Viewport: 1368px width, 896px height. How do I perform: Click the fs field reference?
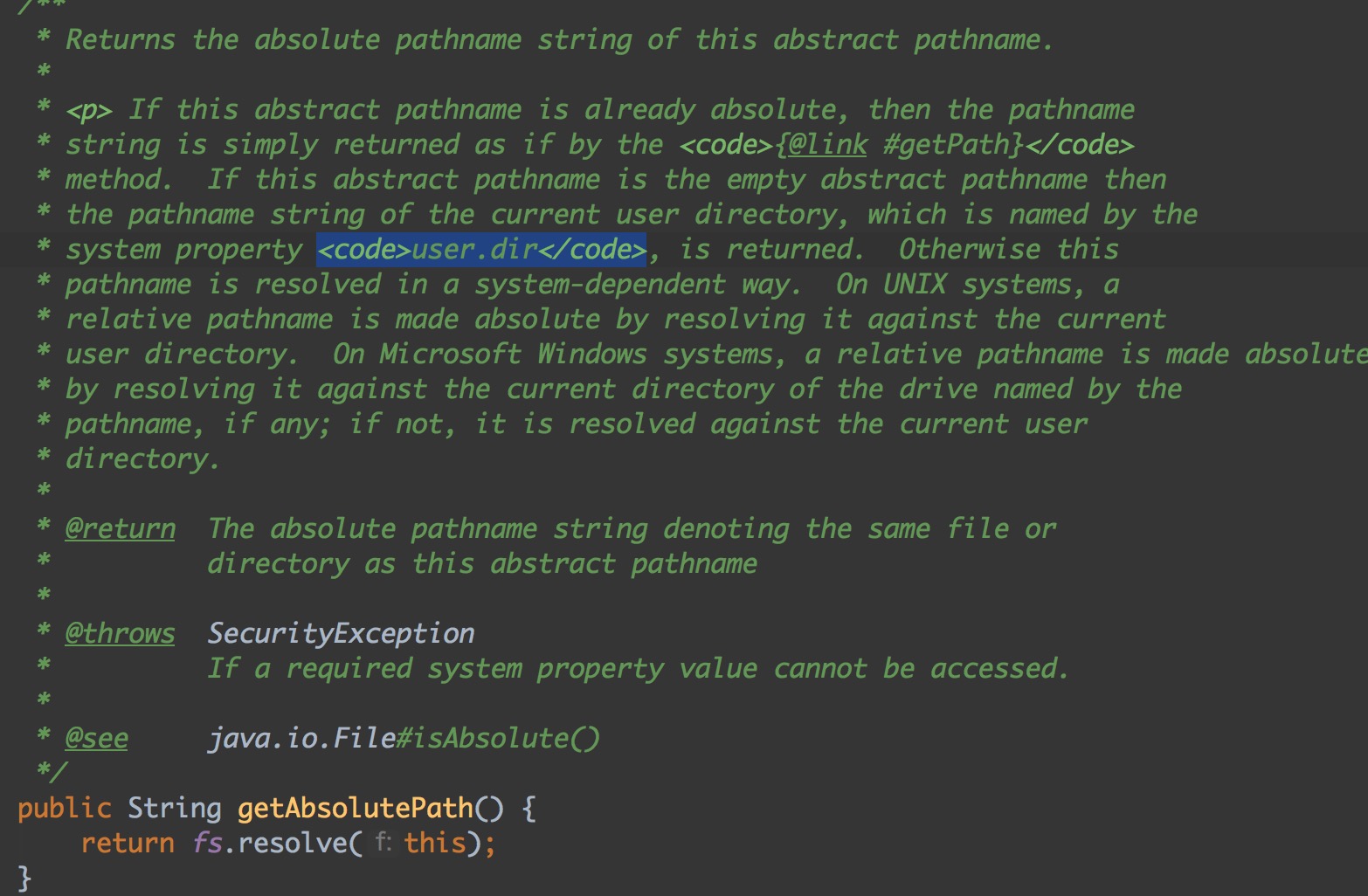(x=208, y=844)
